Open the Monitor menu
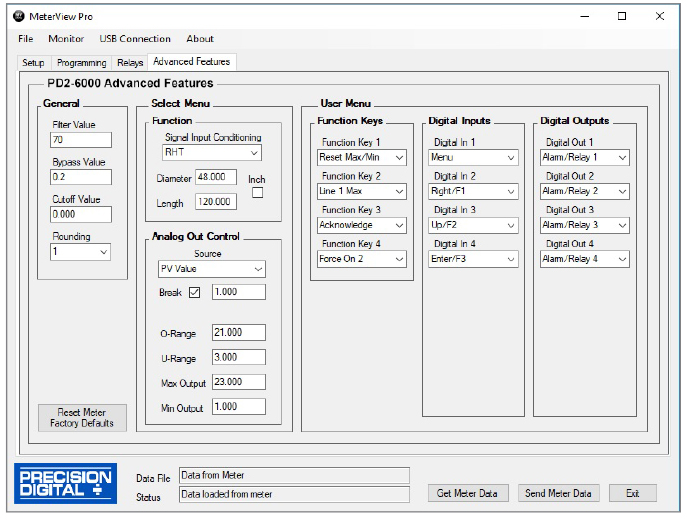 click(x=66, y=39)
